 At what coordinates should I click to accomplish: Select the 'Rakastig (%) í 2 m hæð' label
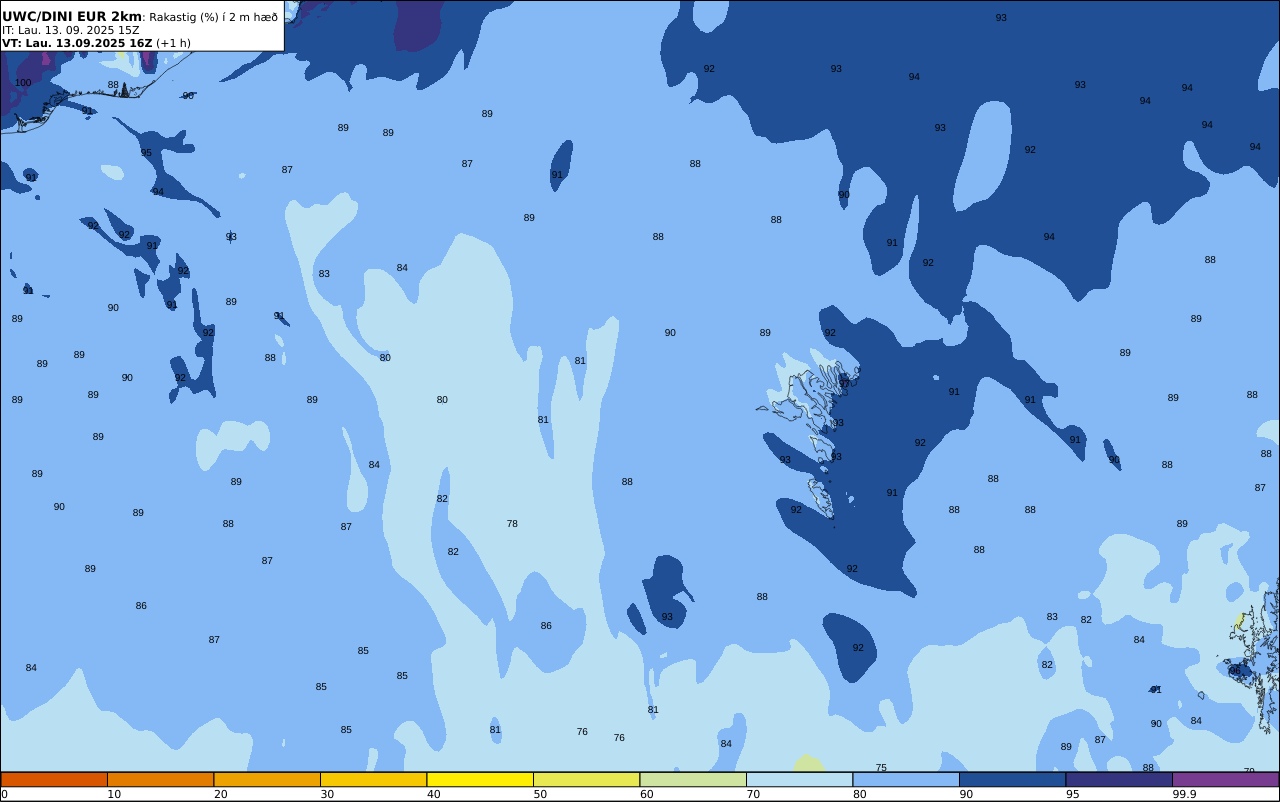pyautogui.click(x=214, y=17)
